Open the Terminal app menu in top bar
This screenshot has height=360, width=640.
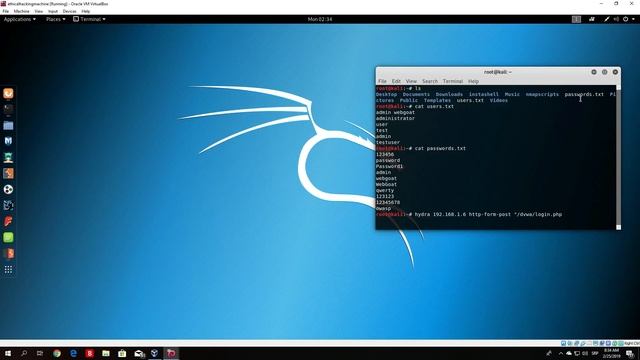(x=89, y=19)
